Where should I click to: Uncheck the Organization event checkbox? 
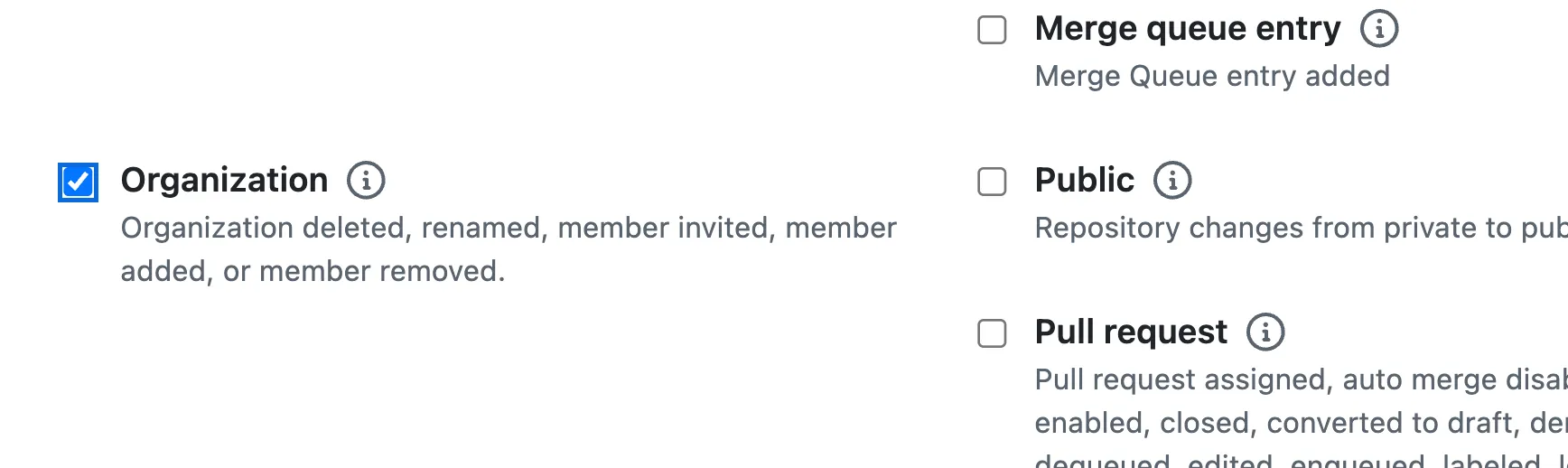click(x=79, y=182)
